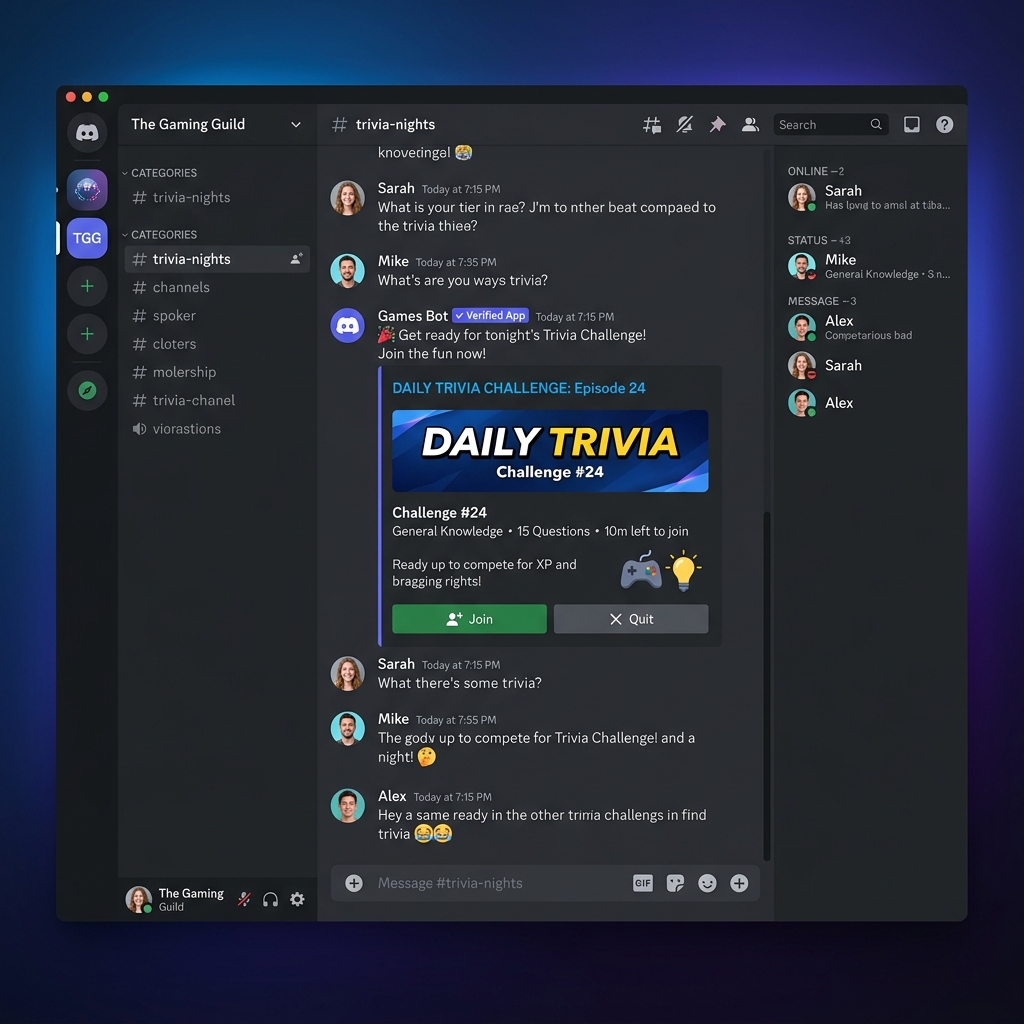Open the Explore servers compass icon
Screen dimensions: 1024x1024
point(87,390)
